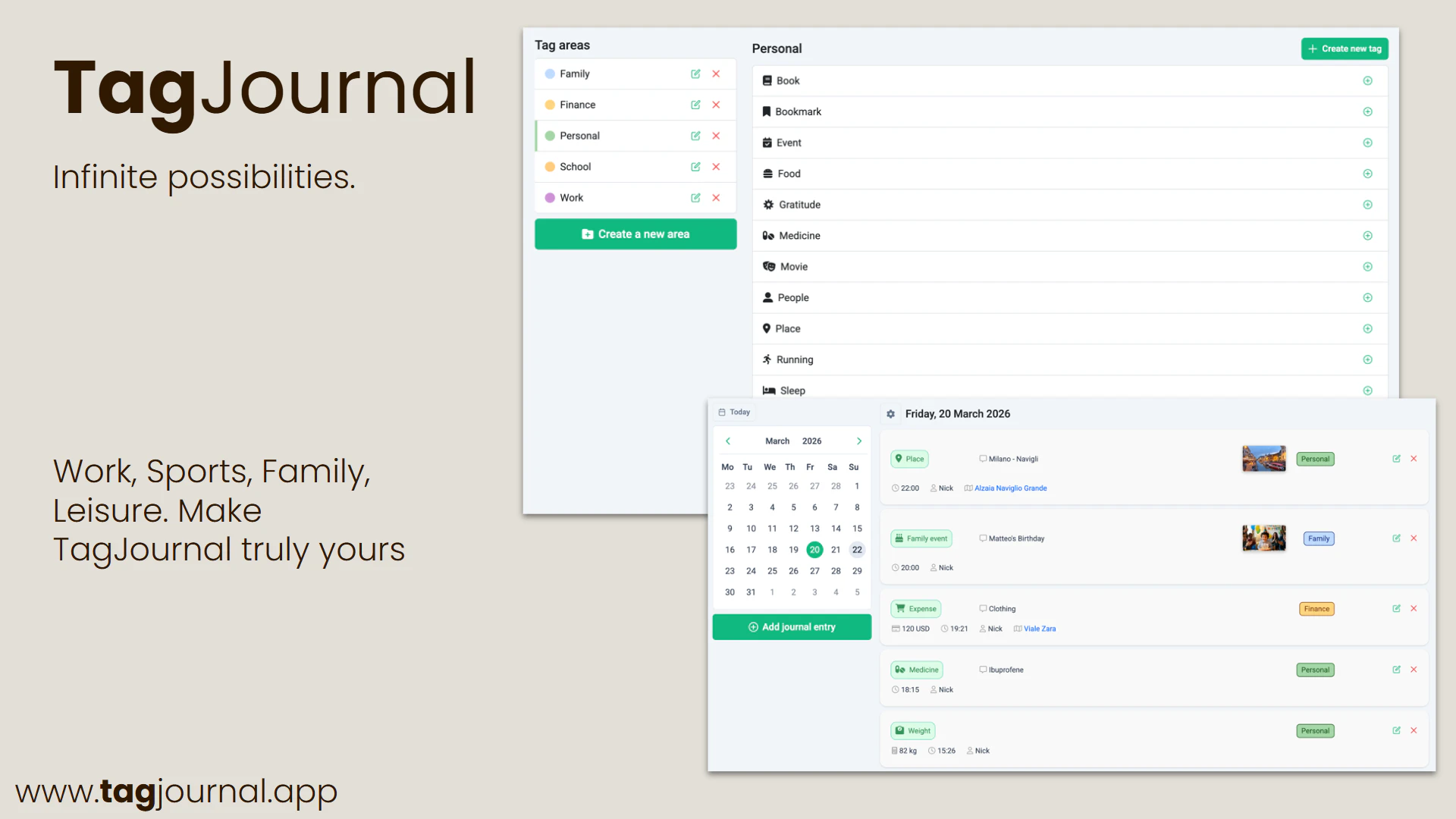1456x819 pixels.
Task: Click the Work purple color dot
Action: coord(550,198)
